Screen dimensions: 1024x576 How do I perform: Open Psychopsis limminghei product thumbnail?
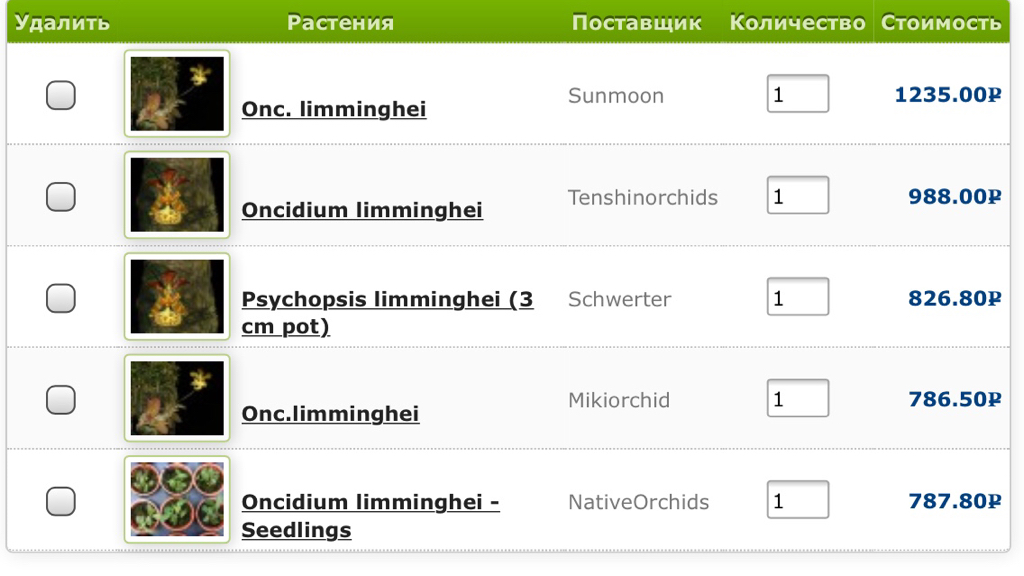pyautogui.click(x=177, y=296)
